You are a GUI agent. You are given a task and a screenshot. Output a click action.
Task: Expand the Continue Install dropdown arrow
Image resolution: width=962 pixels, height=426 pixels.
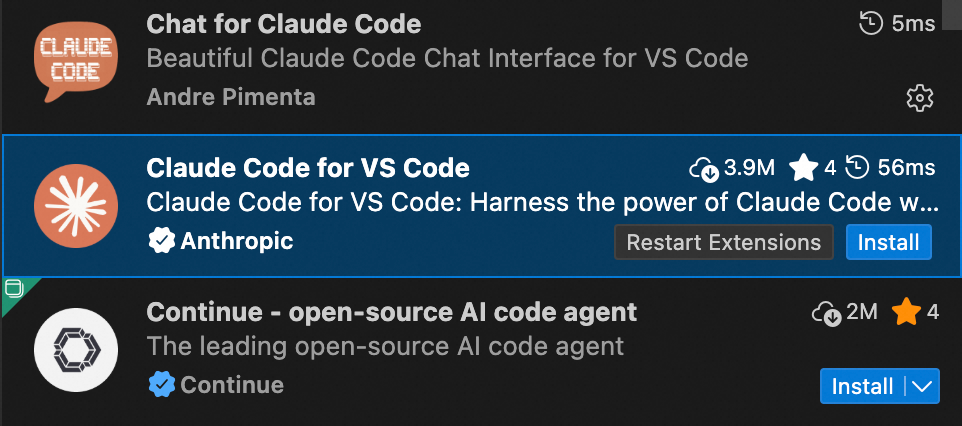click(923, 386)
